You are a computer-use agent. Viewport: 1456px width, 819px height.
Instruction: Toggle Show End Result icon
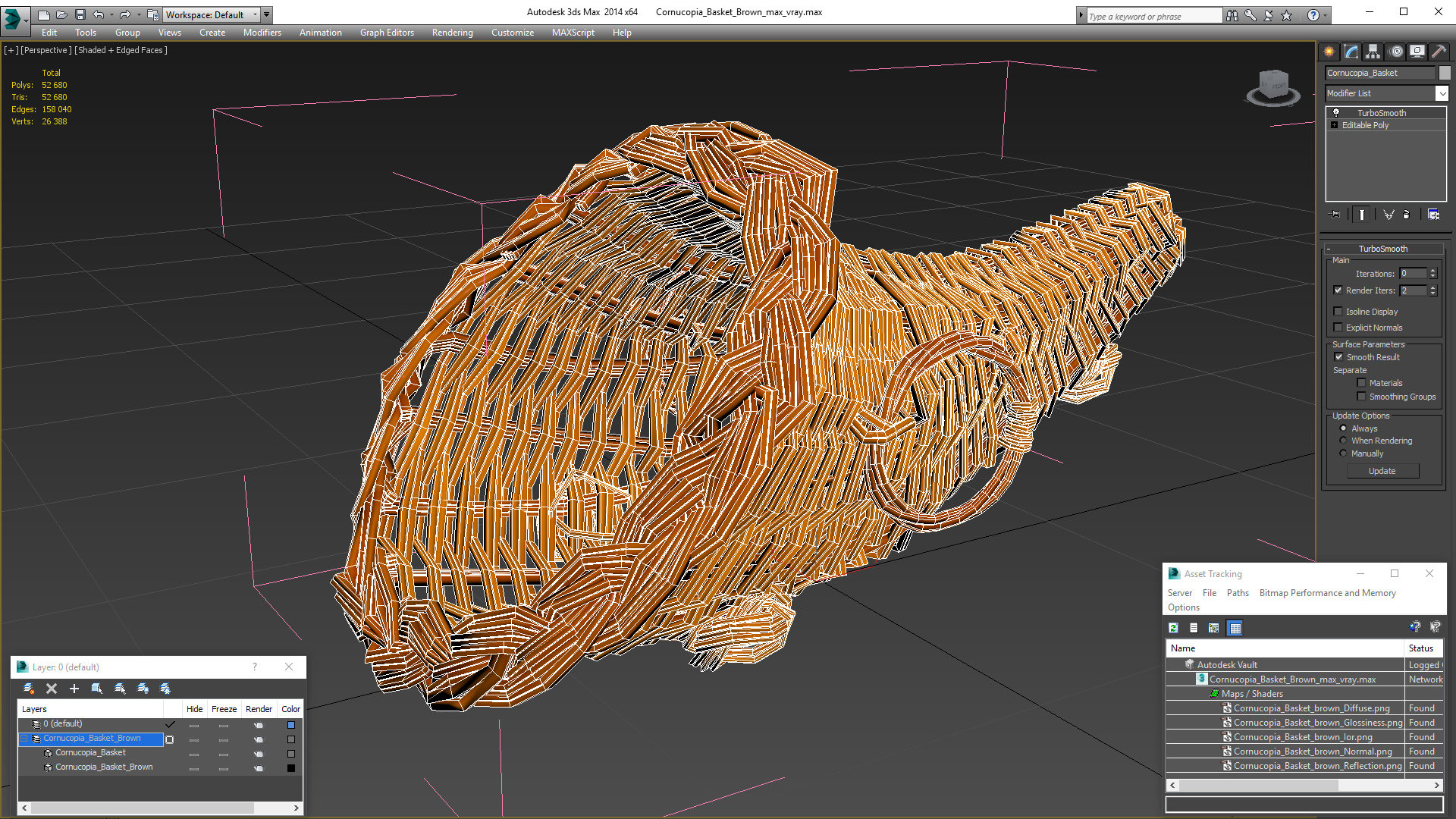(1362, 215)
